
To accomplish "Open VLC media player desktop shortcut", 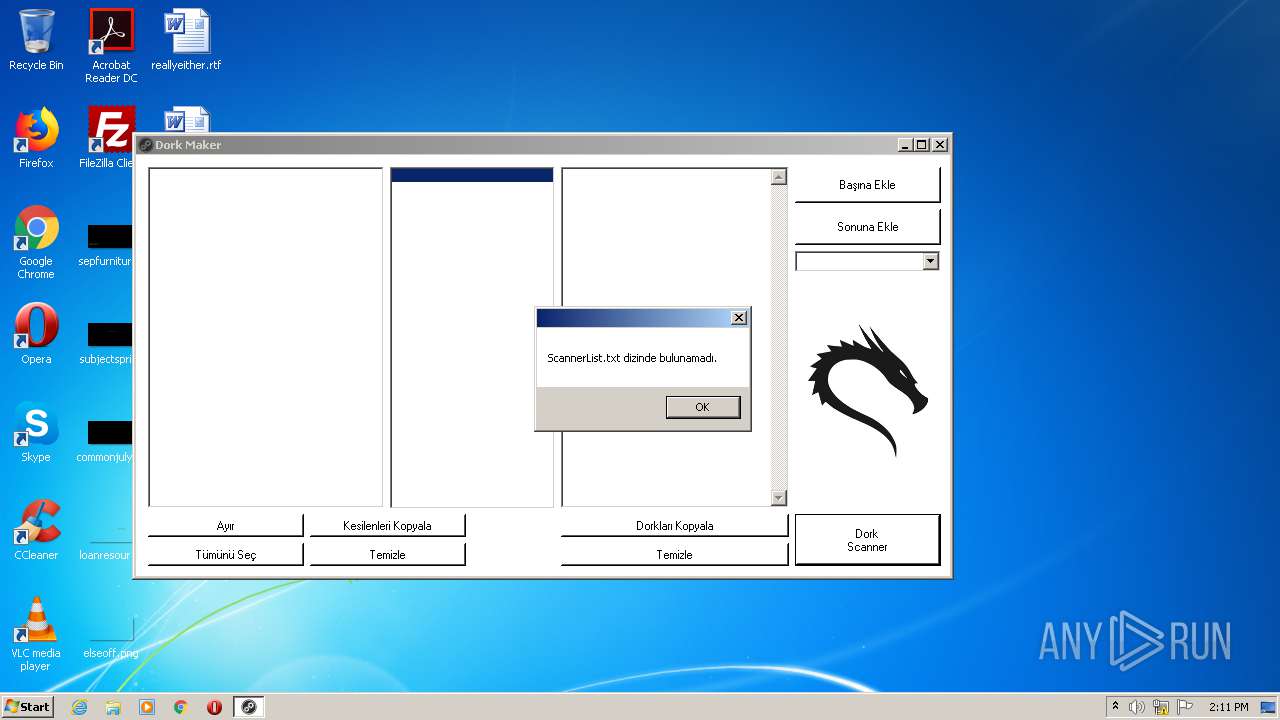I will (36, 634).
